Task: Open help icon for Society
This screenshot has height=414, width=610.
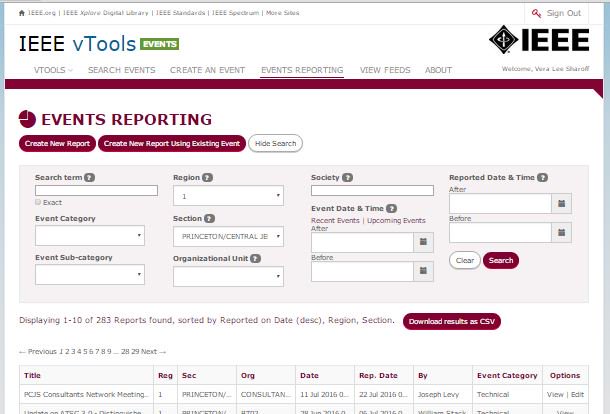Action: 347,177
